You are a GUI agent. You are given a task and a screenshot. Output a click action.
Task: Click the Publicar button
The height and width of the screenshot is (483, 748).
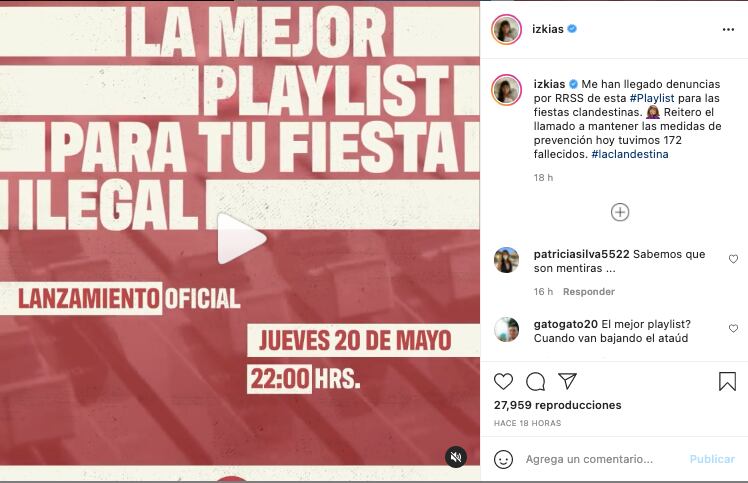click(712, 459)
